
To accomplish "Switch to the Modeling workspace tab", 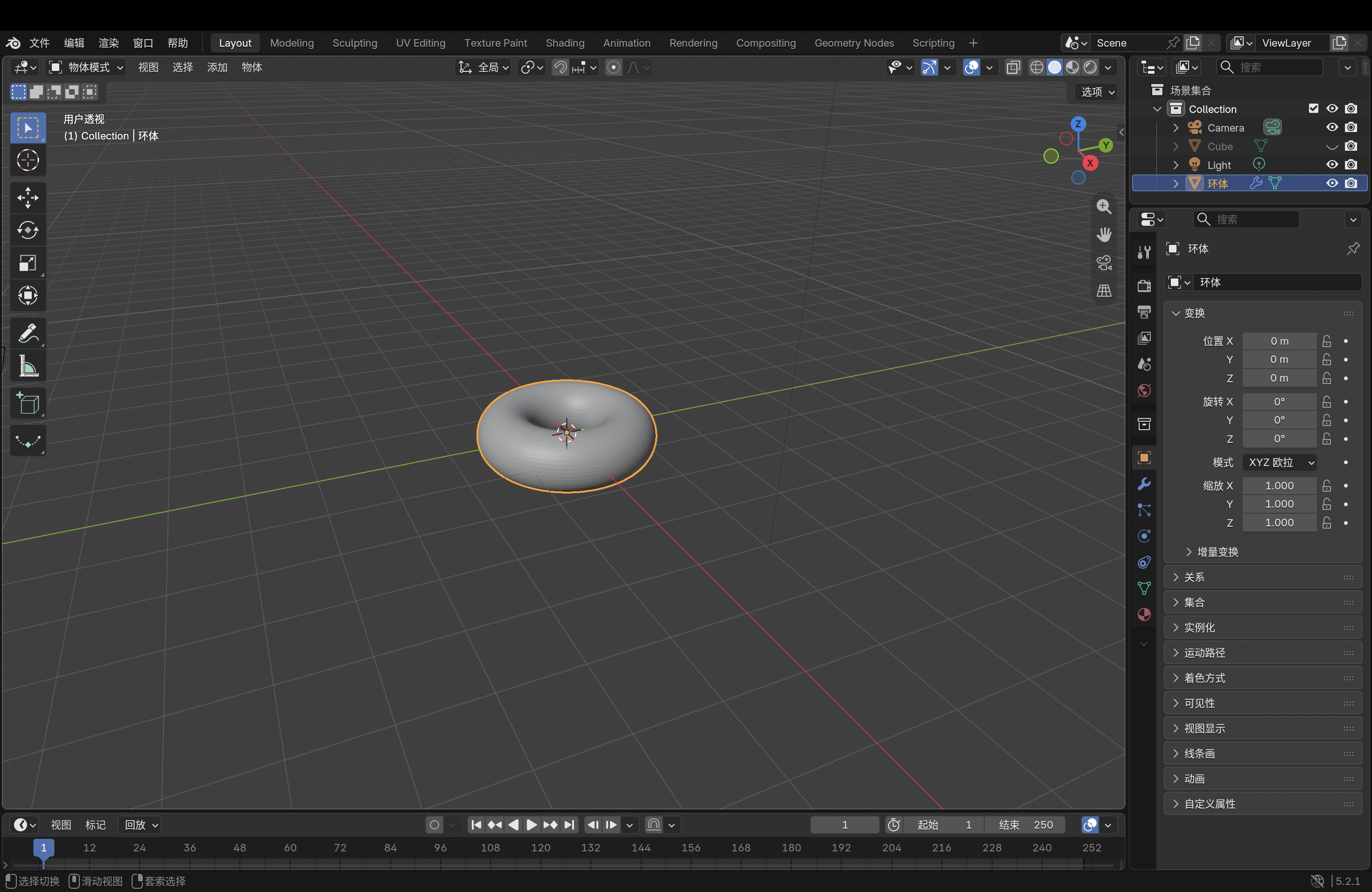I will click(x=292, y=43).
